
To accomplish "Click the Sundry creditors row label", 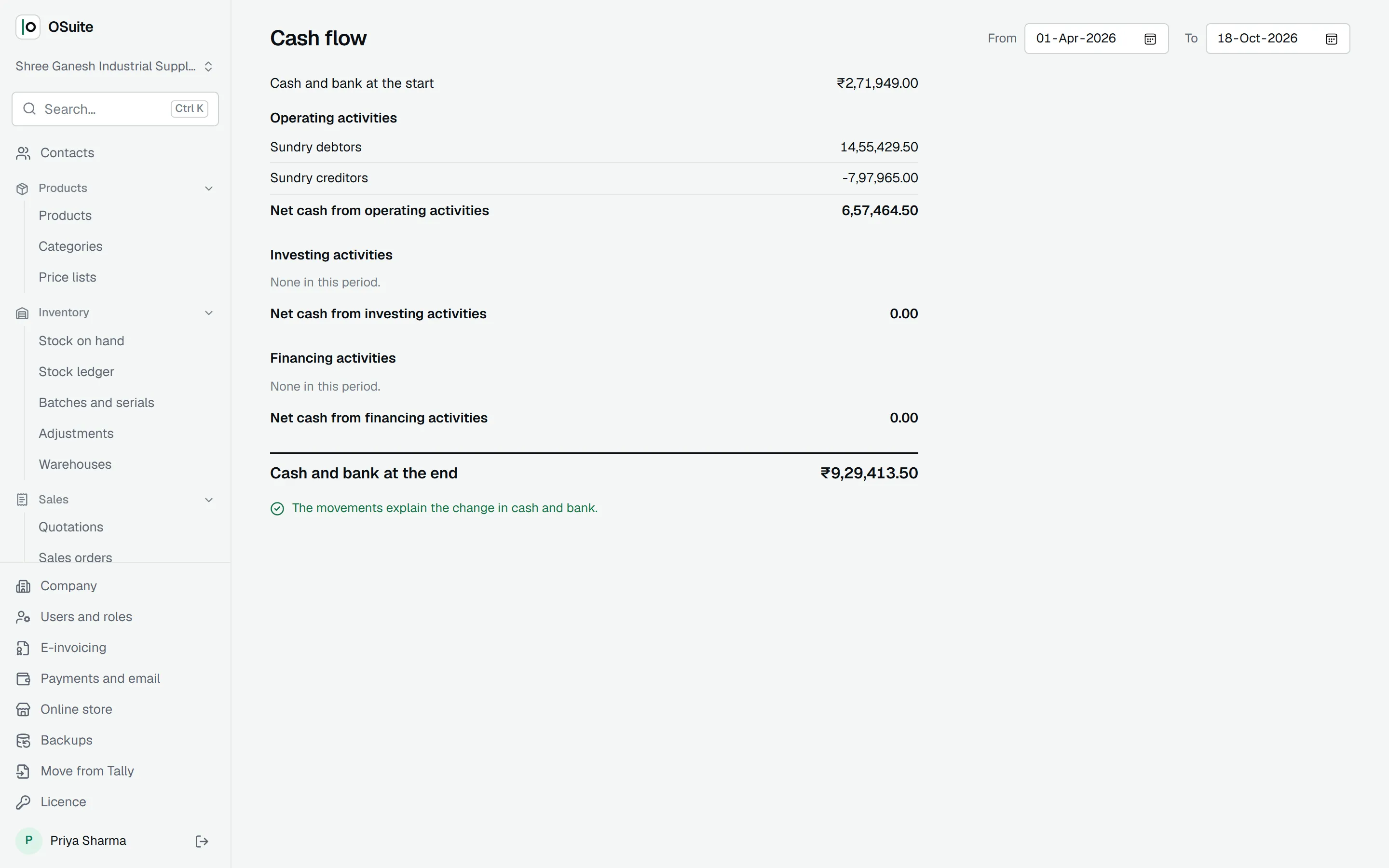I will coord(319,178).
